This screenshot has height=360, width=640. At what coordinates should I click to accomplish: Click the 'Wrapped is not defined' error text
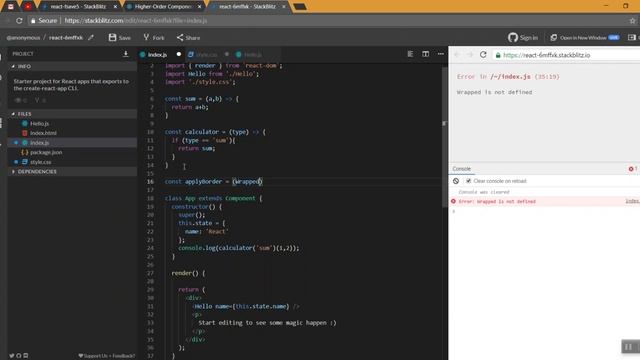tap(494, 92)
